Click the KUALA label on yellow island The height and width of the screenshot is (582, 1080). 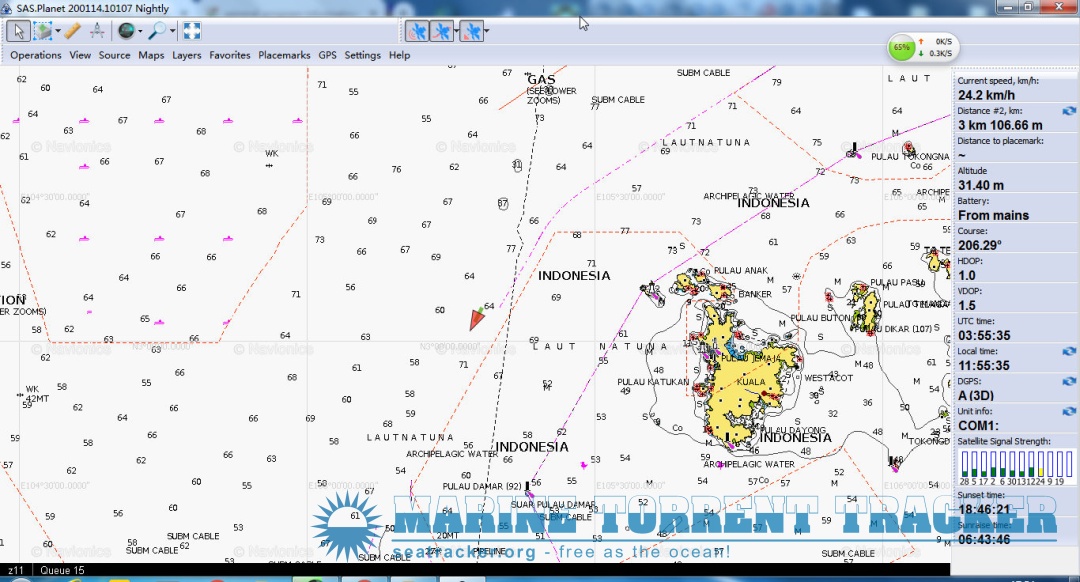(751, 382)
